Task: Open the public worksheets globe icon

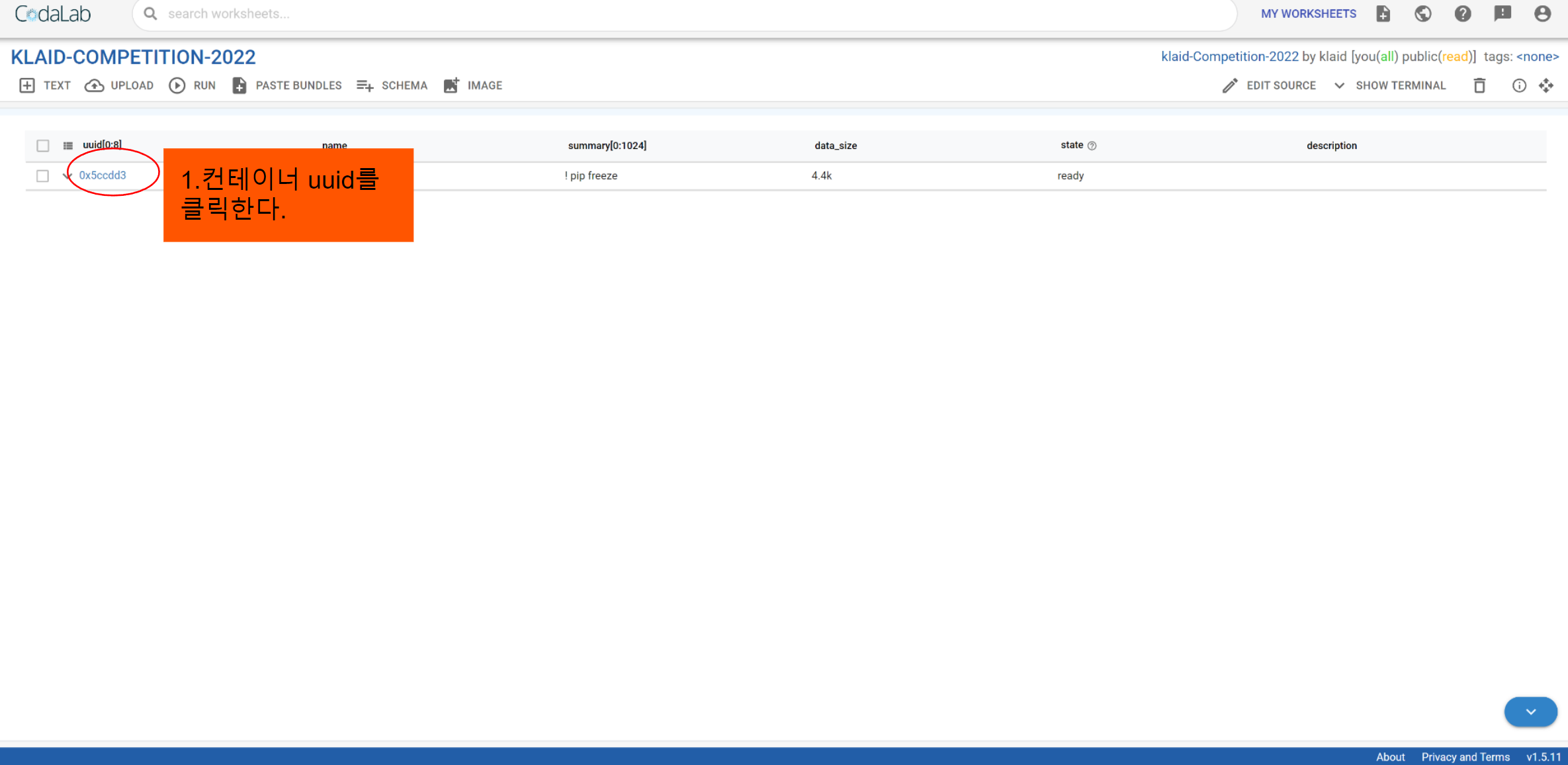Action: point(1423,14)
